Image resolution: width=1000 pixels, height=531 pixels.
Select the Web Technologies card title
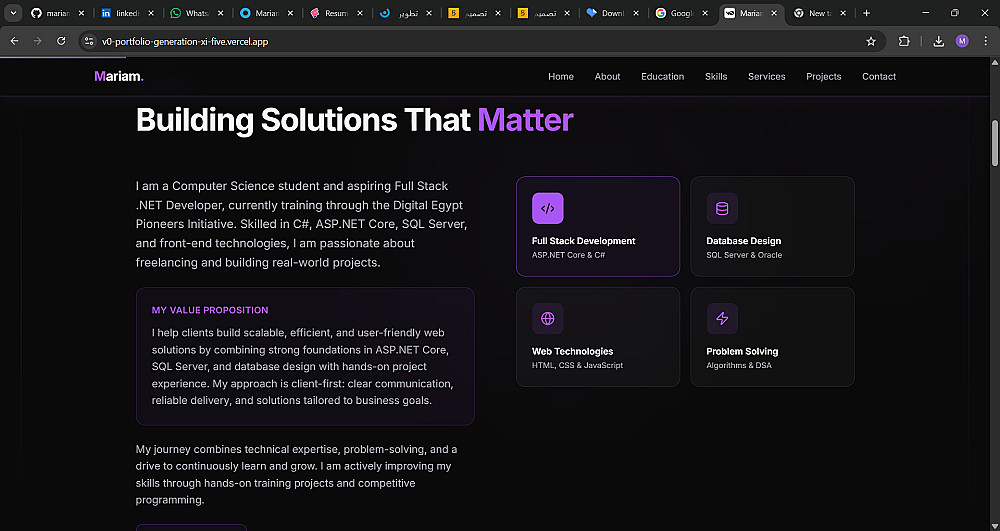pyautogui.click(x=572, y=351)
